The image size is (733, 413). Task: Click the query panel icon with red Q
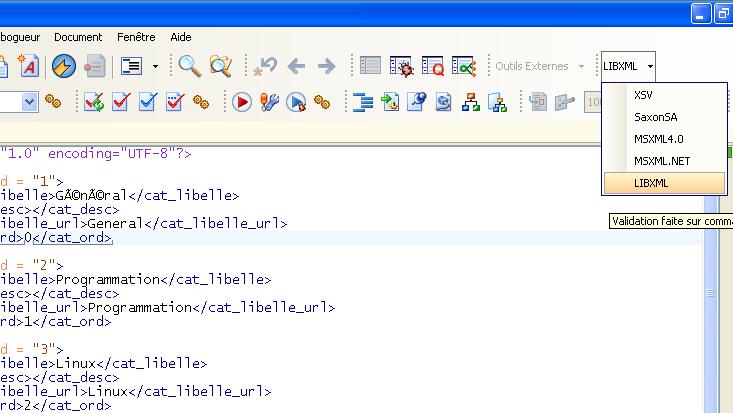432,66
